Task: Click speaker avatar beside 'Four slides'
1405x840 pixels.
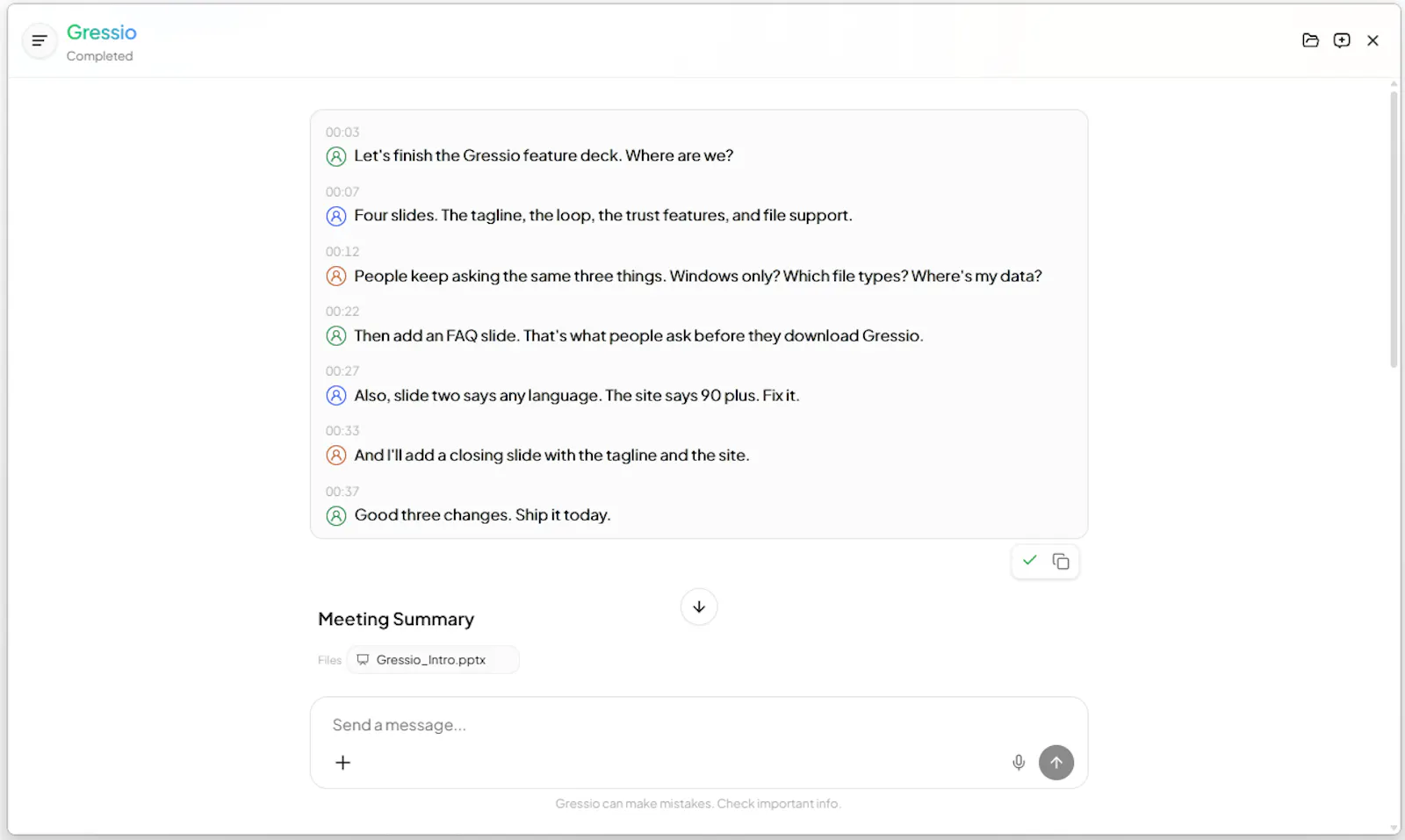Action: pyautogui.click(x=336, y=216)
